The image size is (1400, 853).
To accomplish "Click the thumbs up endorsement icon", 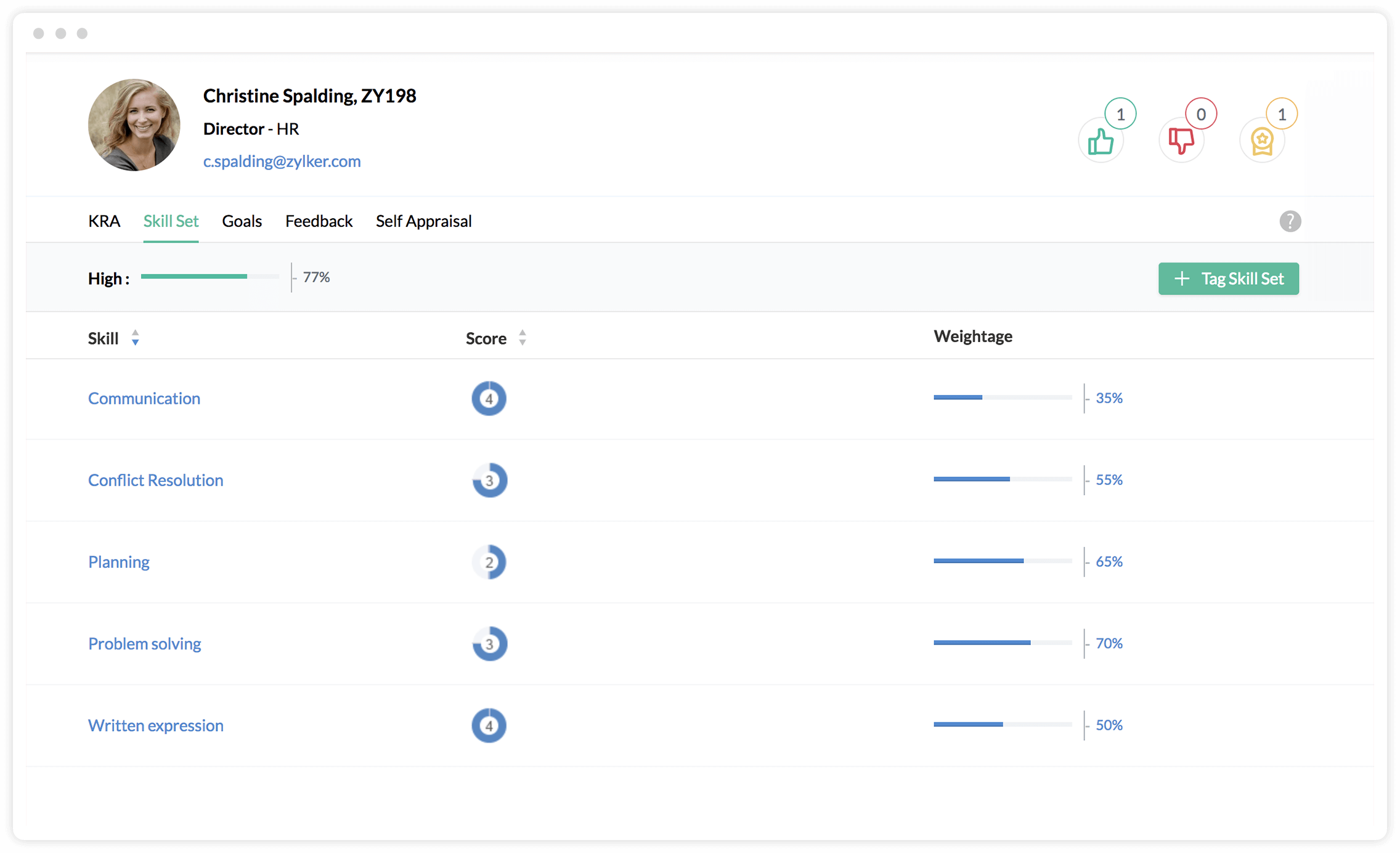I will click(1101, 140).
